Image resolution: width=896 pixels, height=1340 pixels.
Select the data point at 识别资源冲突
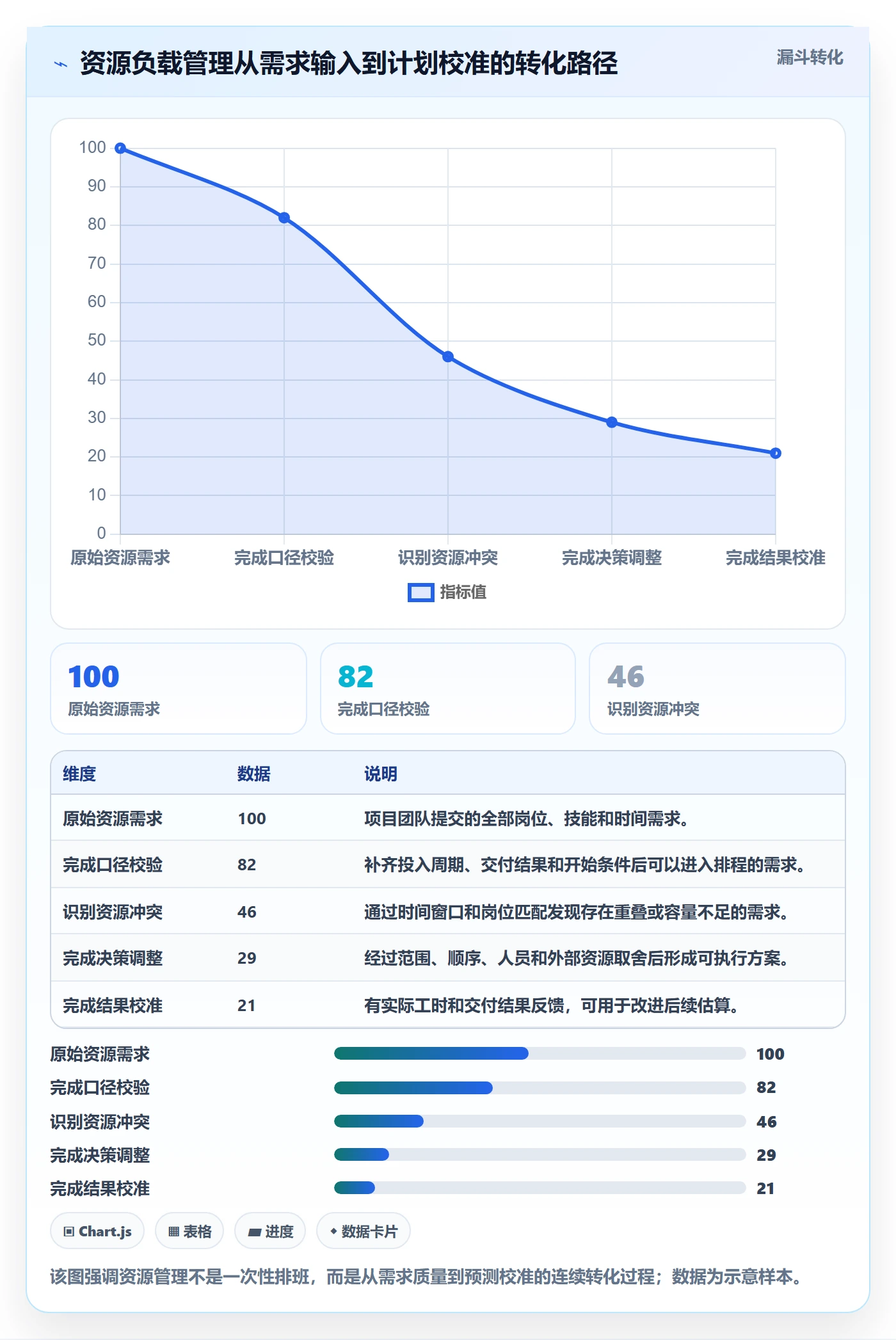pyautogui.click(x=448, y=356)
